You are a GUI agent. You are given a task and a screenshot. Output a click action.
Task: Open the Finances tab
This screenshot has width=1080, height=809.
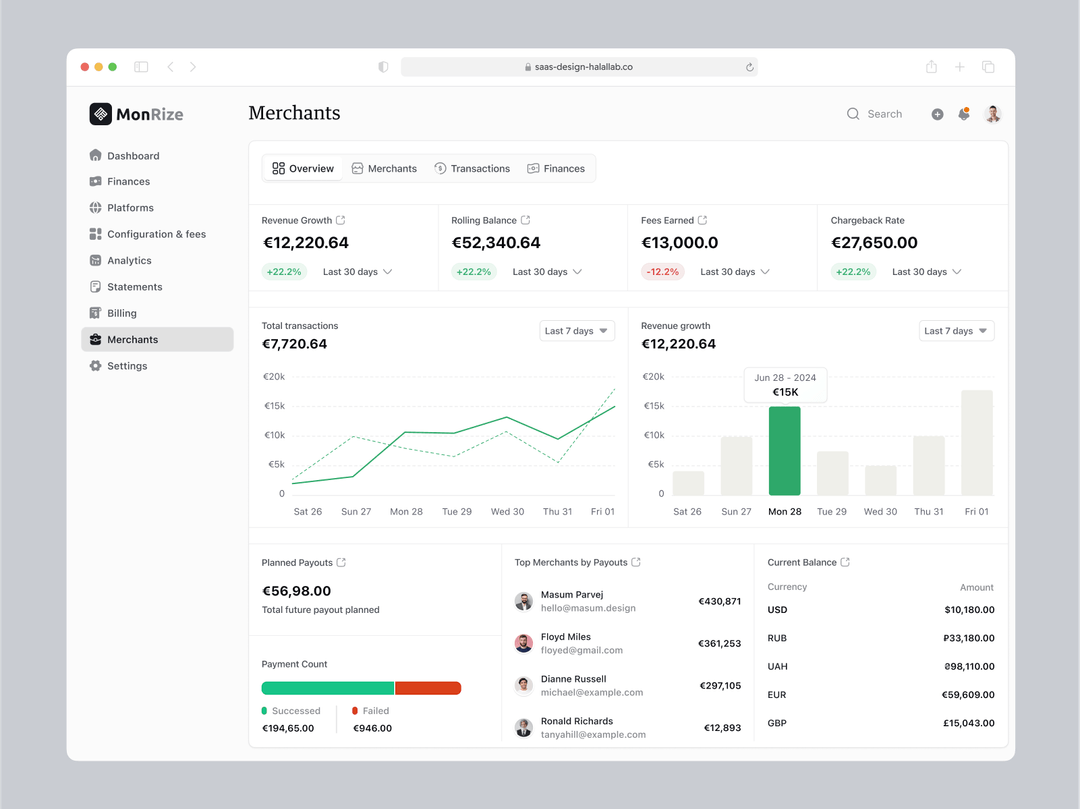(557, 168)
